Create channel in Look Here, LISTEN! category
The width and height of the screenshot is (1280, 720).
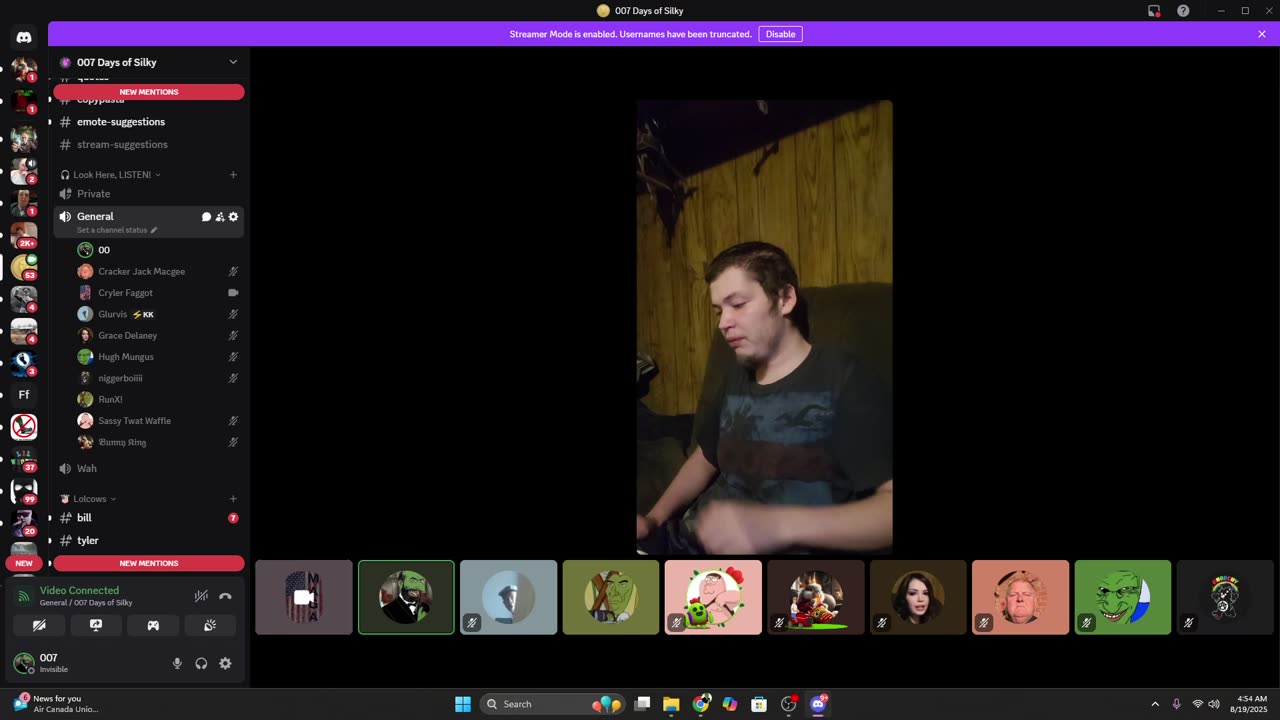233,175
